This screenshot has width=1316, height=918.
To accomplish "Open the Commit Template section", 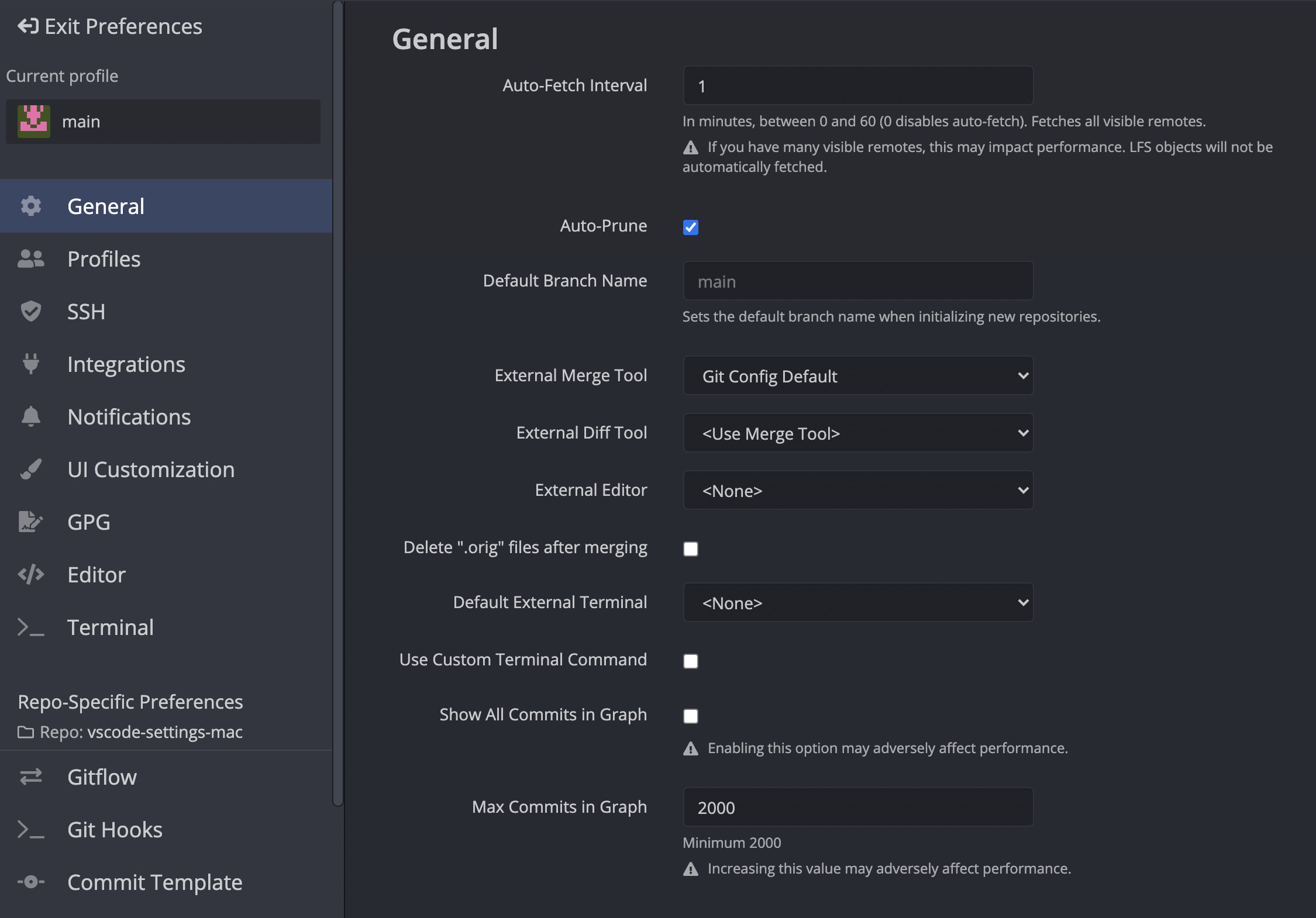I will (x=154, y=882).
